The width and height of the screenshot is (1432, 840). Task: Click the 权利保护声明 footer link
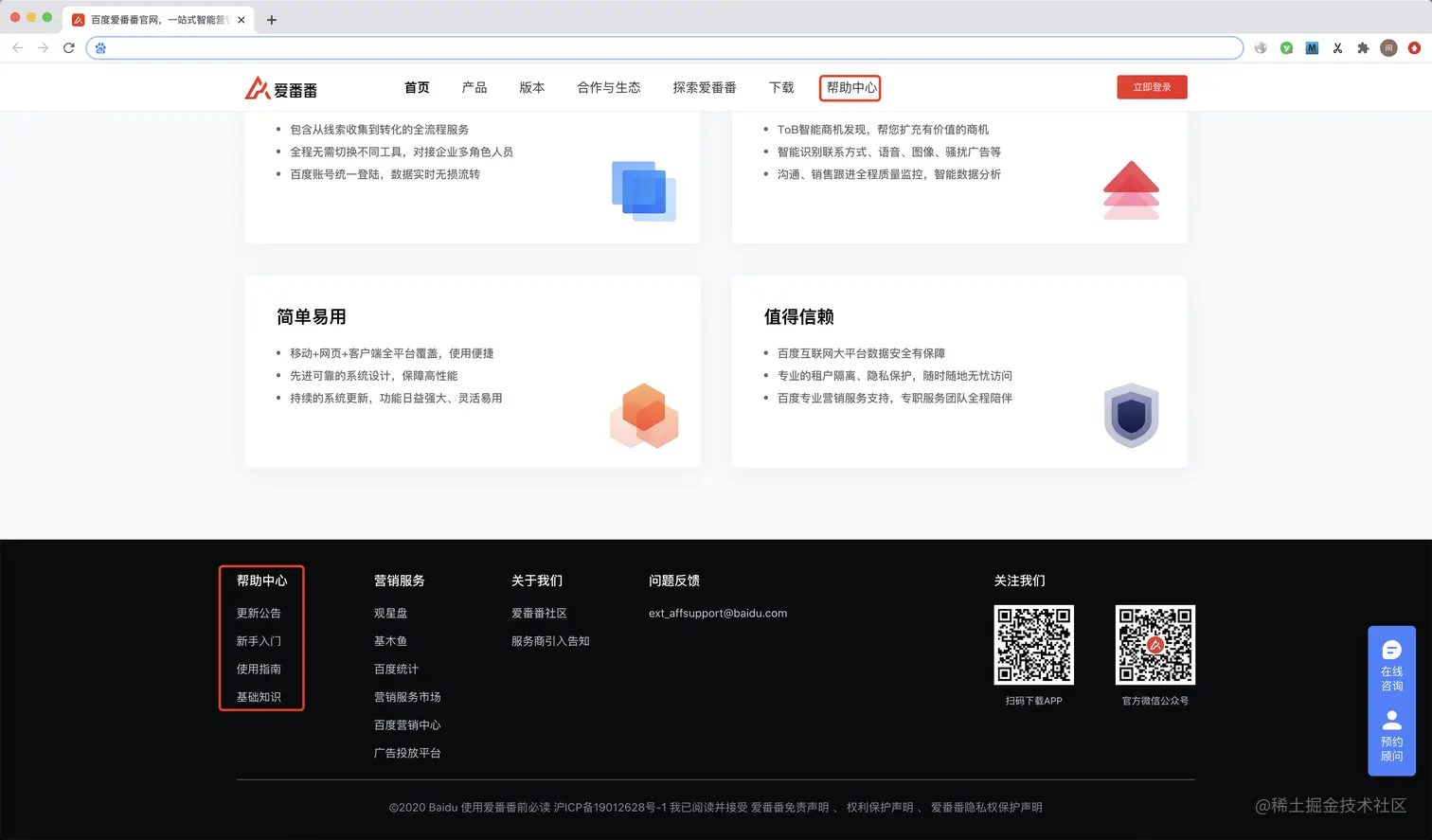coord(880,808)
